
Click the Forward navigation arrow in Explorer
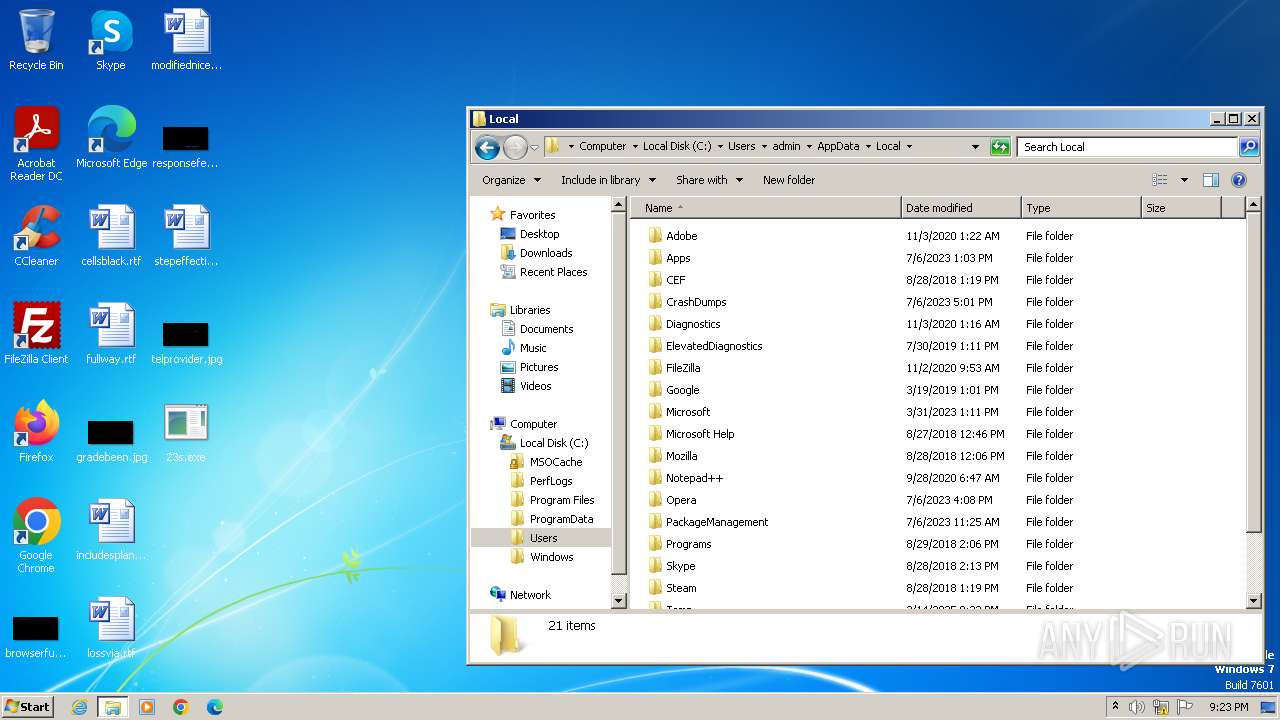(515, 147)
